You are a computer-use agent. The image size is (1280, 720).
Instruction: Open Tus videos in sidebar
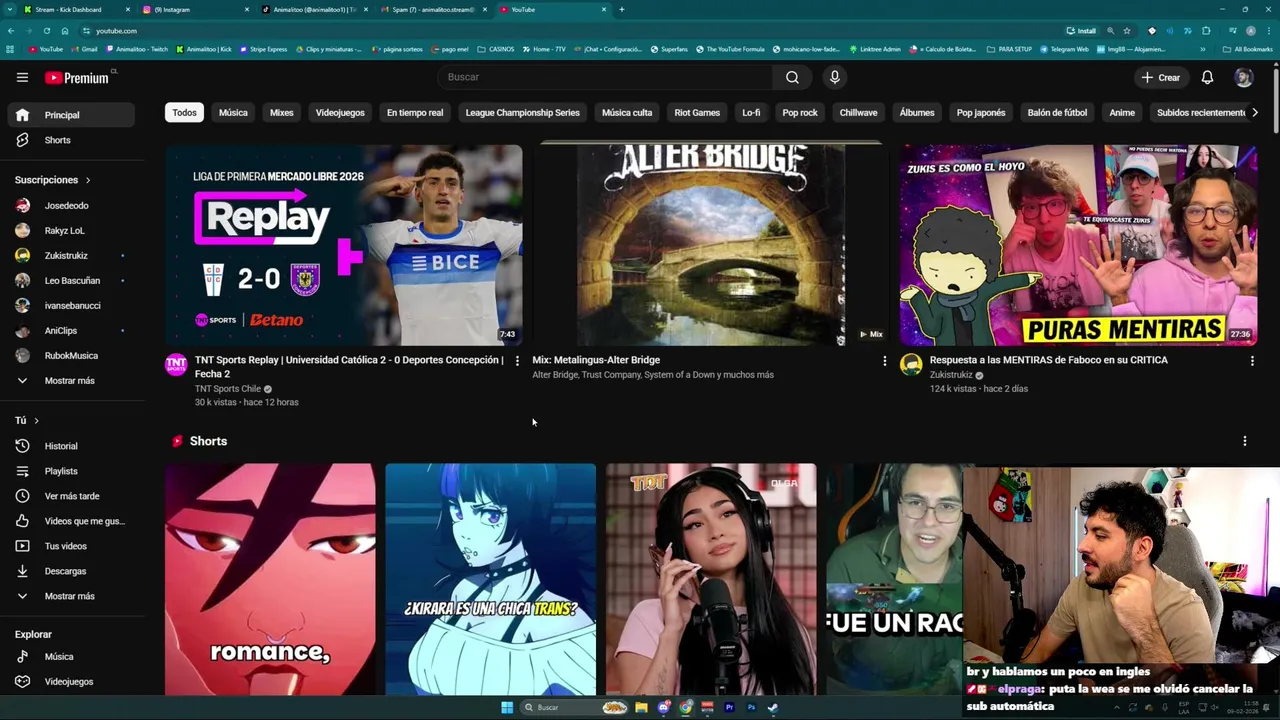click(71, 546)
